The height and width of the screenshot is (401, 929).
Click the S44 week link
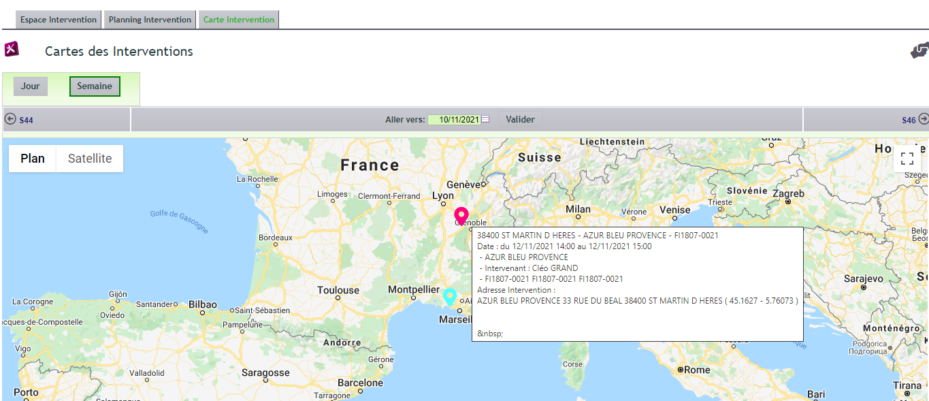pyautogui.click(x=26, y=120)
